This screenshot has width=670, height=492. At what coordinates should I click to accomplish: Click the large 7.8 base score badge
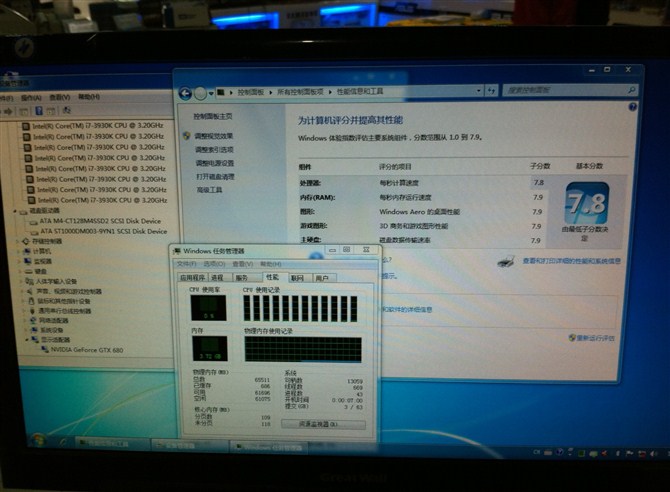(587, 203)
